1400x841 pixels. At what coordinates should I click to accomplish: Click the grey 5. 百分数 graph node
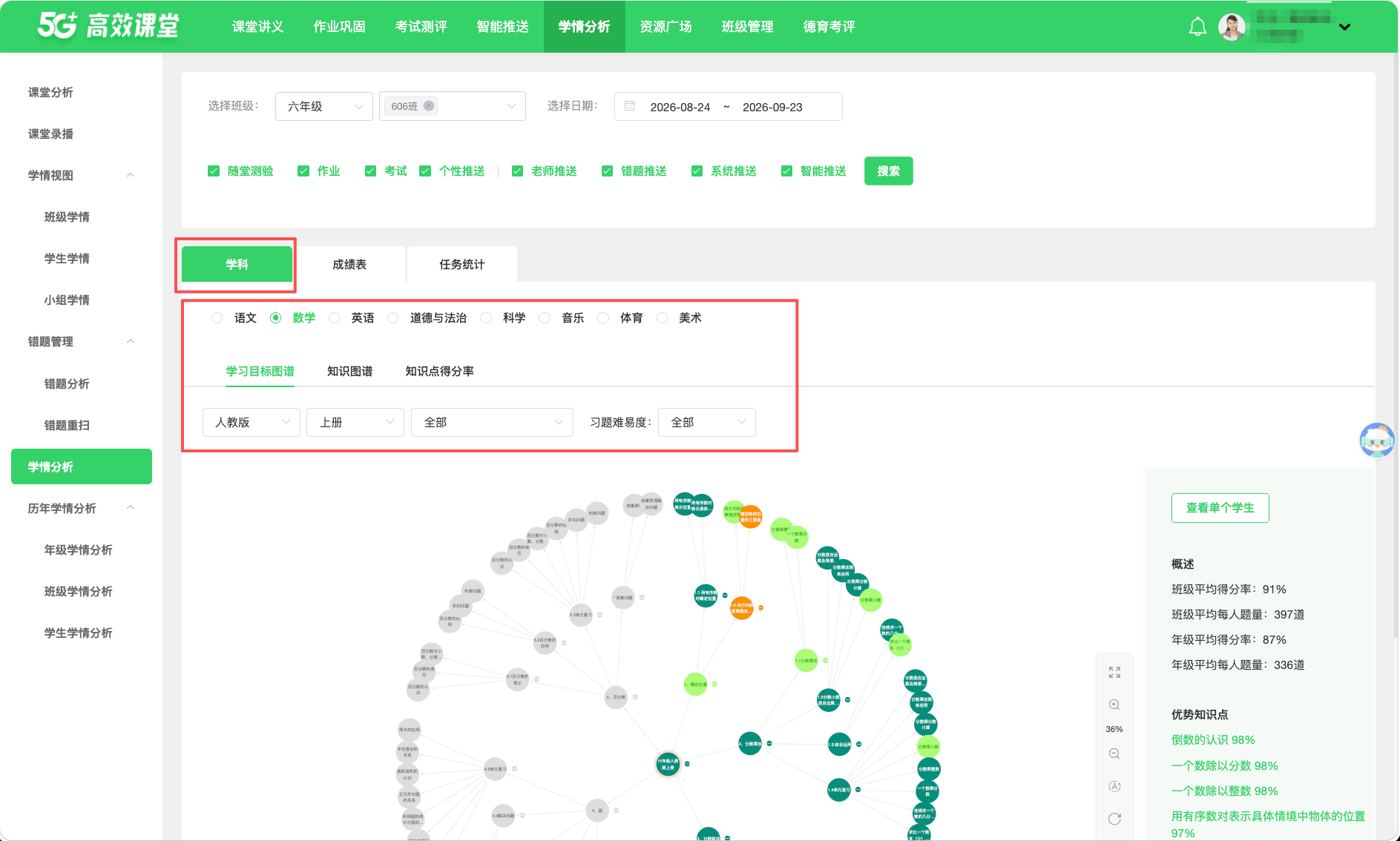pyautogui.click(x=617, y=697)
